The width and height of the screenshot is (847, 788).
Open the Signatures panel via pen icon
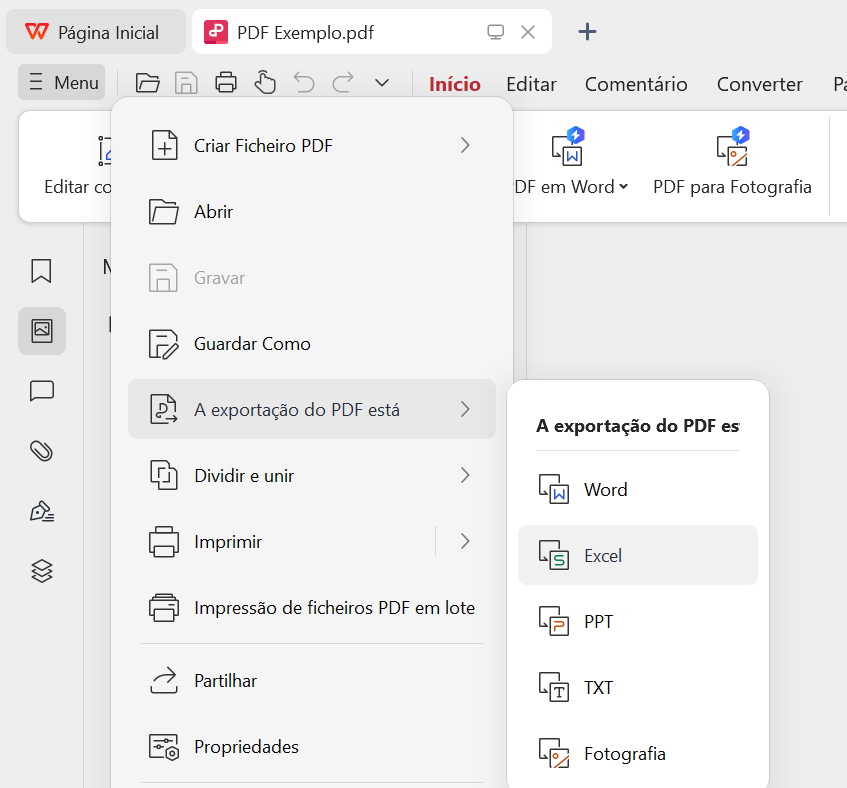coord(41,511)
